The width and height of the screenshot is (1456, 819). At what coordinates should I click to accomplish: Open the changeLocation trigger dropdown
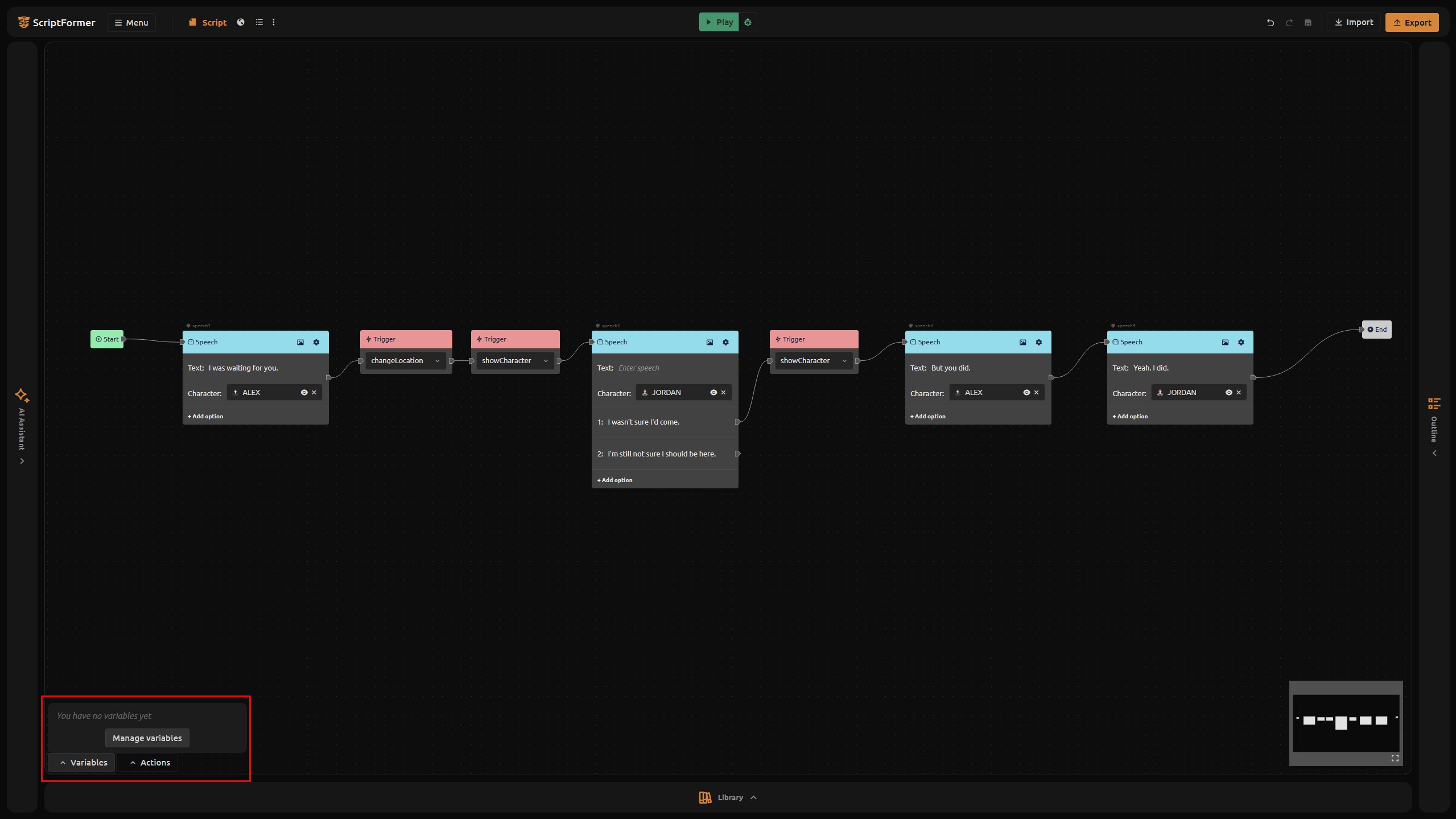[x=406, y=360]
